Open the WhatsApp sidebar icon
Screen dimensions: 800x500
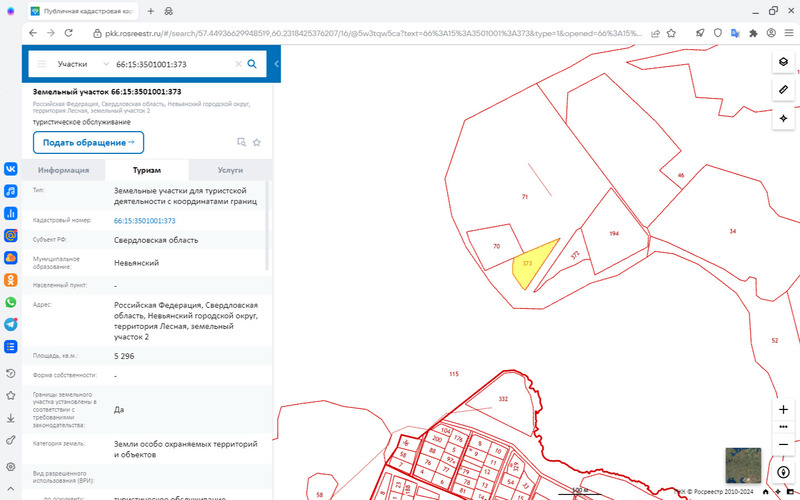pos(11,302)
